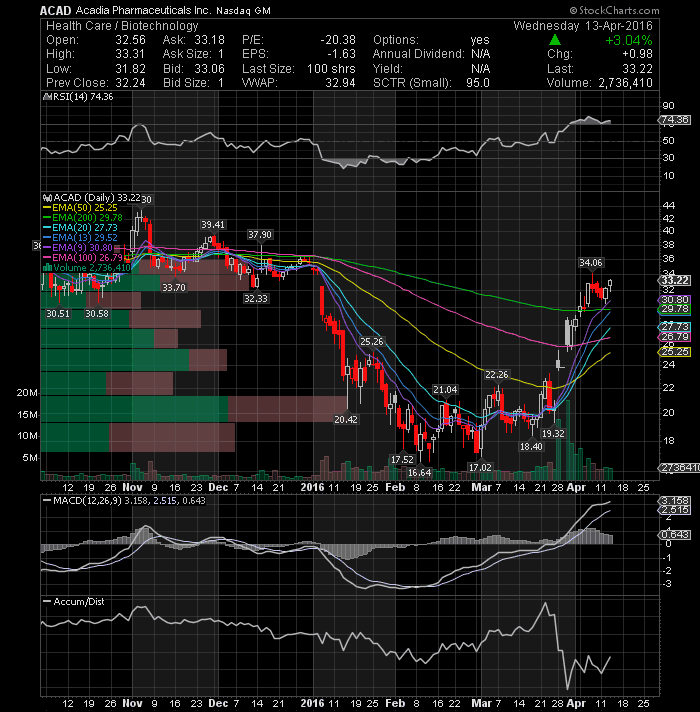This screenshot has height=712, width=700.
Task: Click the 17.52 low price label
Action: click(x=402, y=460)
